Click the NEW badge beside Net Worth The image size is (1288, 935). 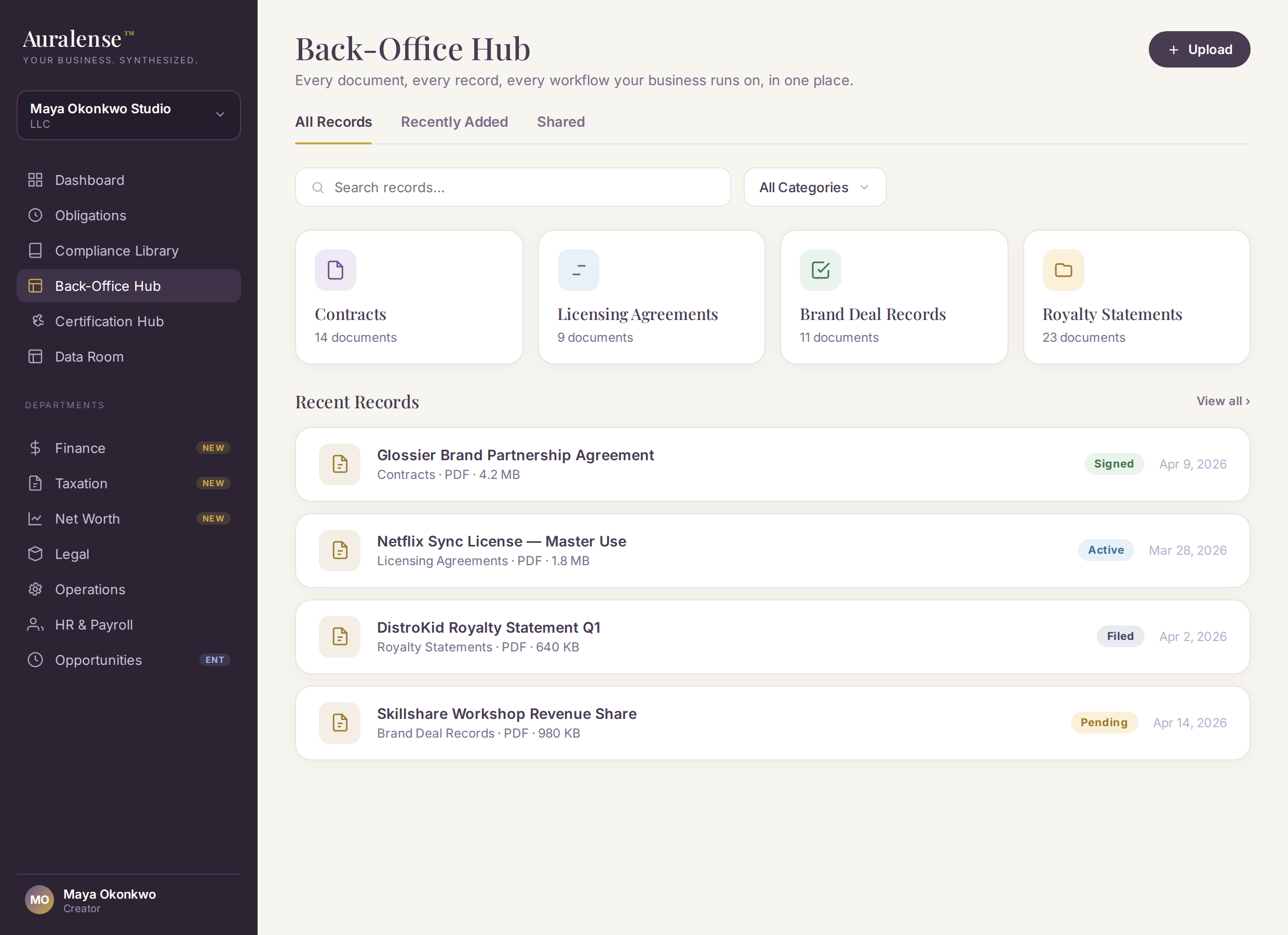click(213, 518)
